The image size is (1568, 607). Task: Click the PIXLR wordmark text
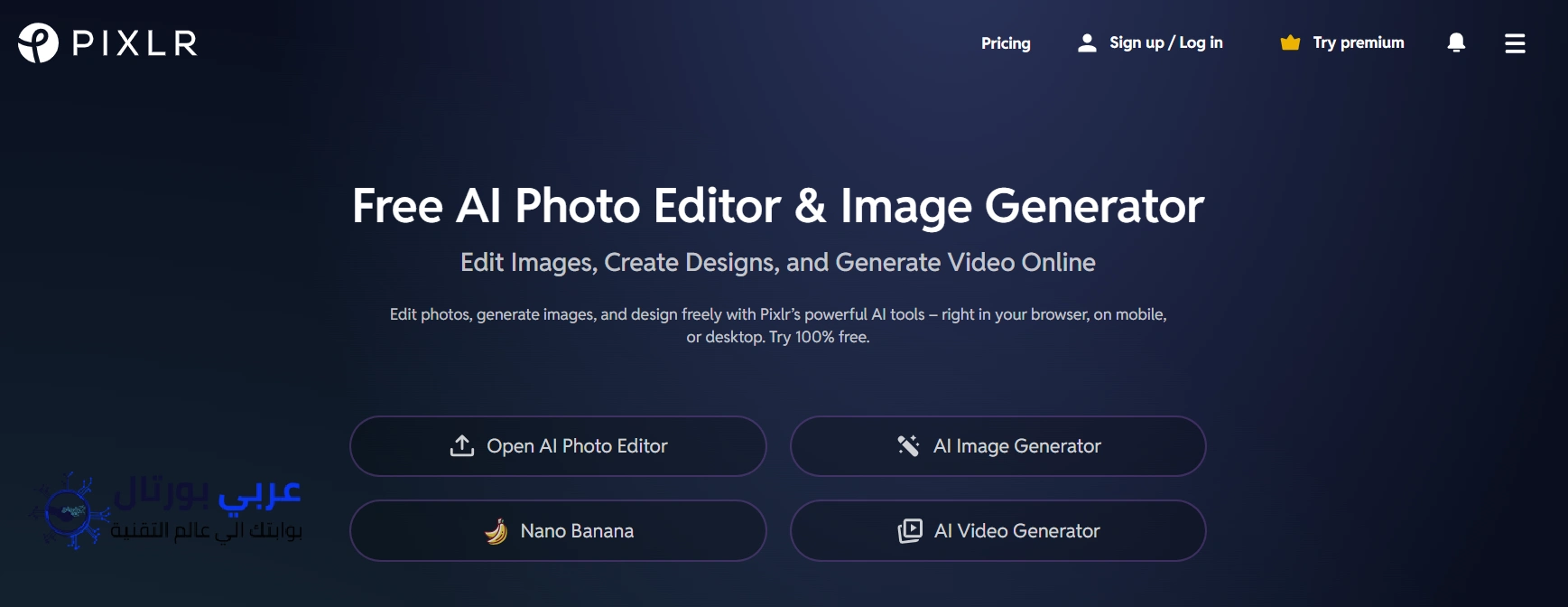(135, 43)
